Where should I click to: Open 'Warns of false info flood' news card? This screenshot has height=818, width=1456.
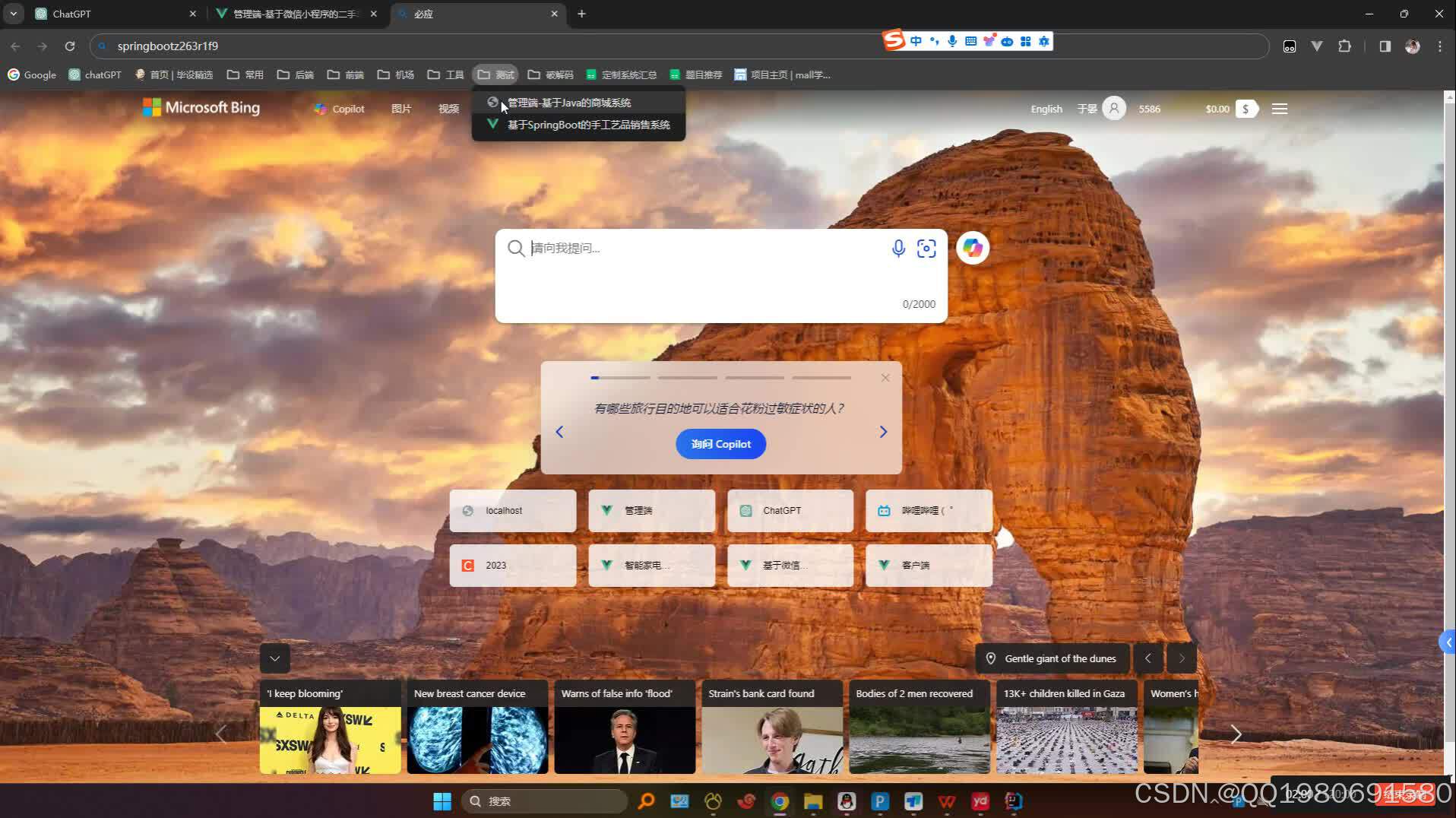pos(625,727)
